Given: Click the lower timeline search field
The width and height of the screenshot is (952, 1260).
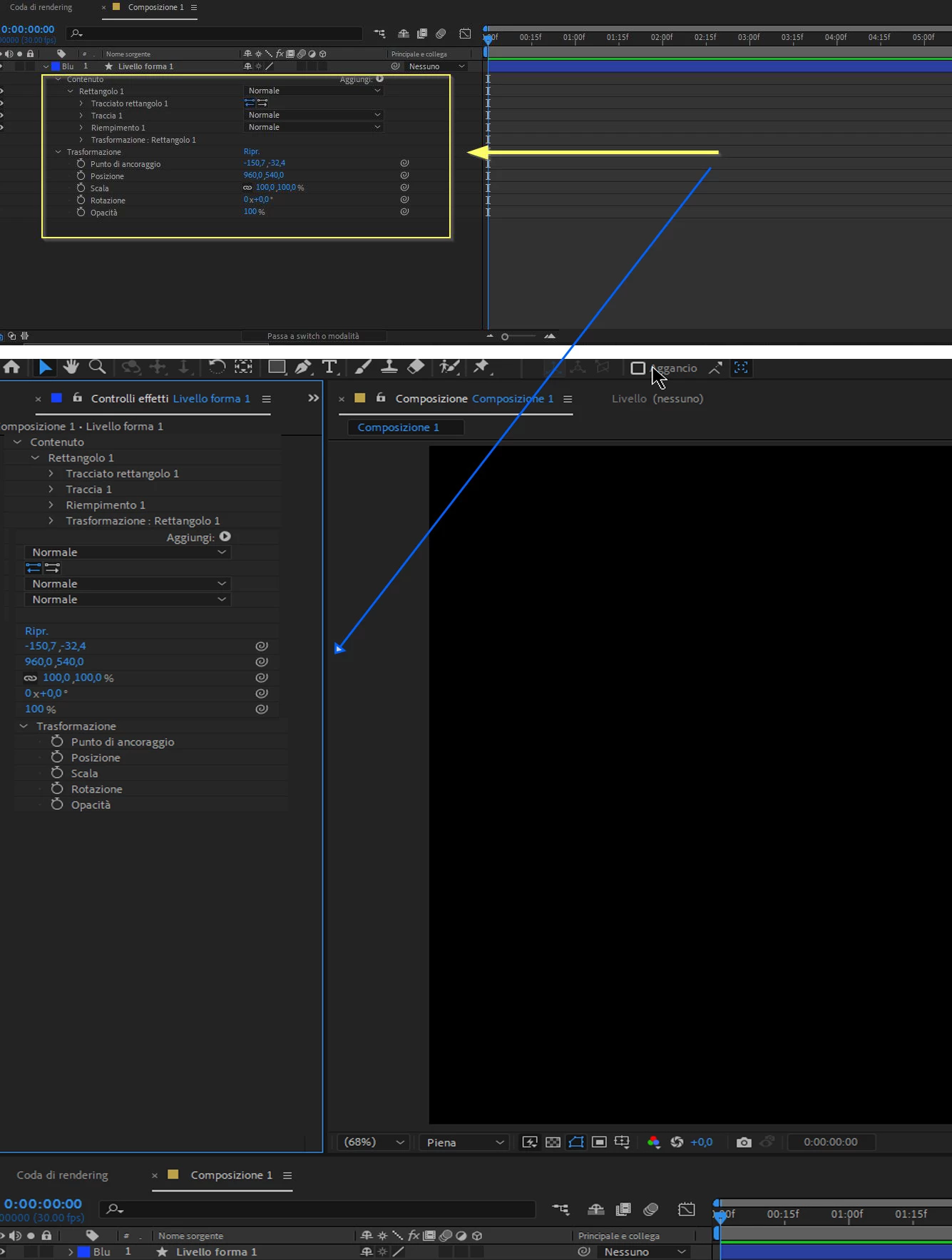Looking at the screenshot, I should click(317, 1209).
